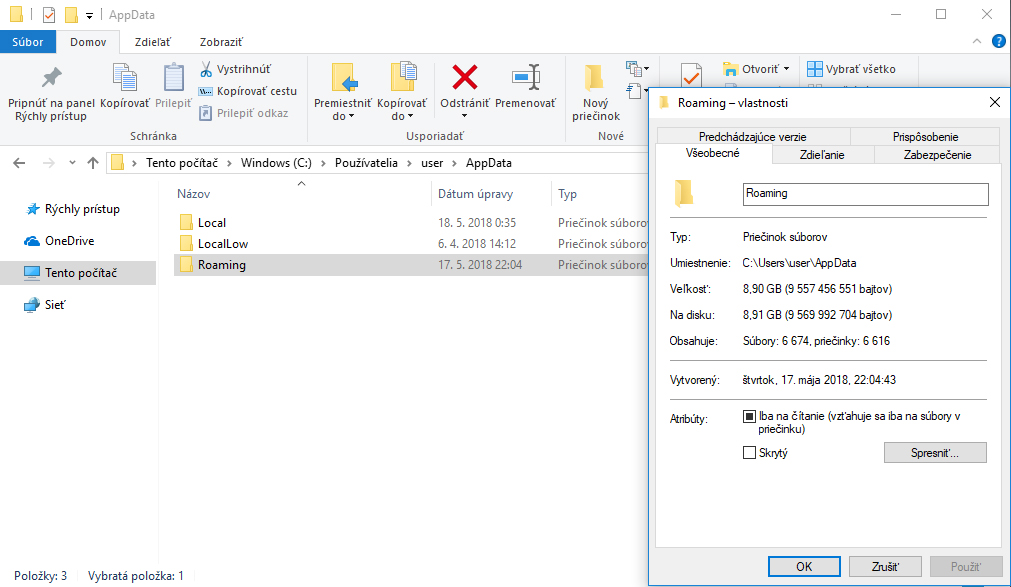Click Tento počítač in the address bar
This screenshot has width=1011, height=587.
point(182,163)
